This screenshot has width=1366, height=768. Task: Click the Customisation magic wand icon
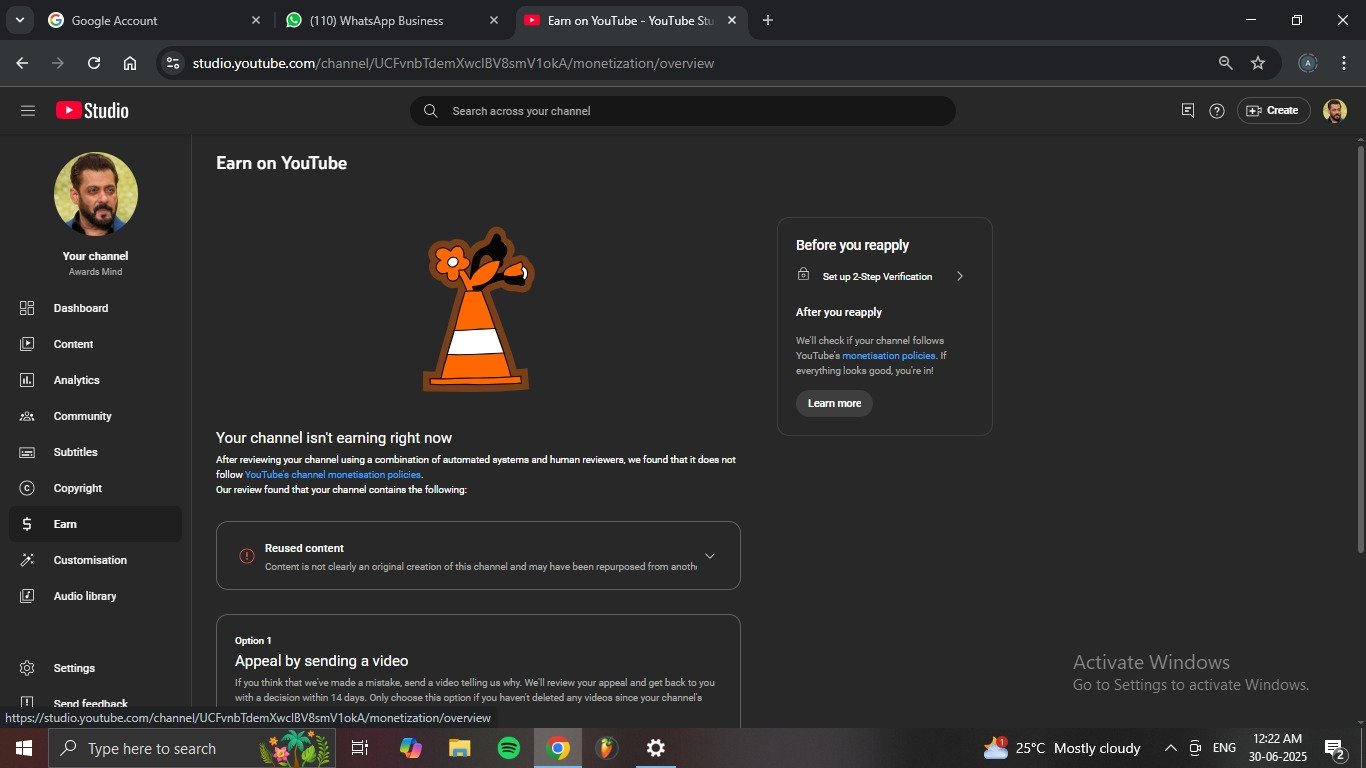(27, 560)
